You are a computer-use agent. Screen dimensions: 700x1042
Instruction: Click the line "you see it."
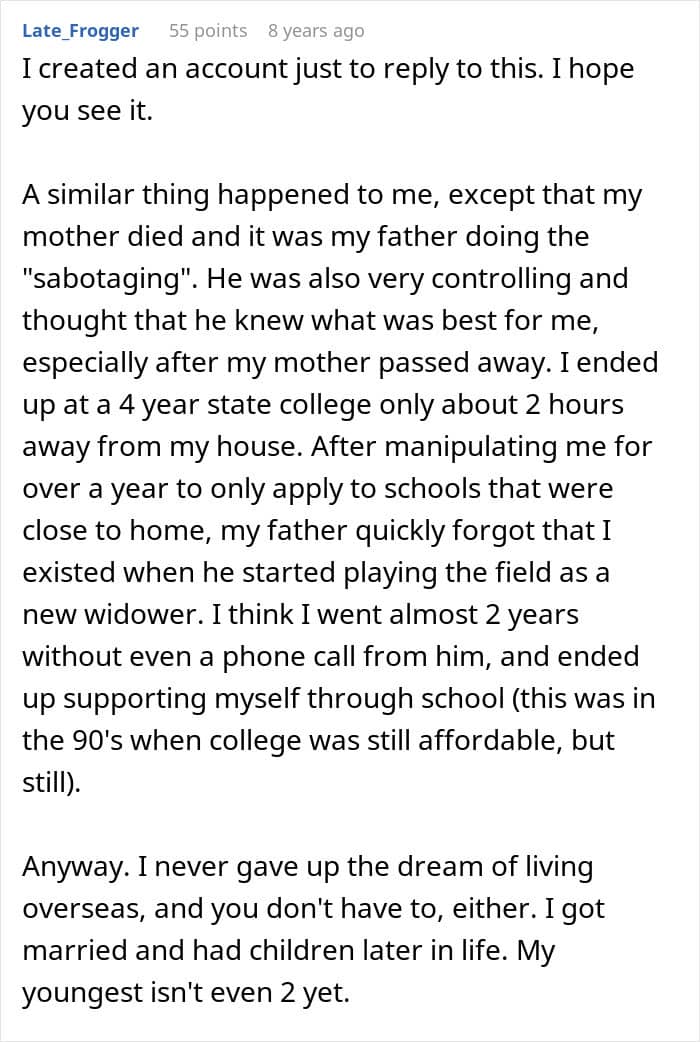[88, 112]
